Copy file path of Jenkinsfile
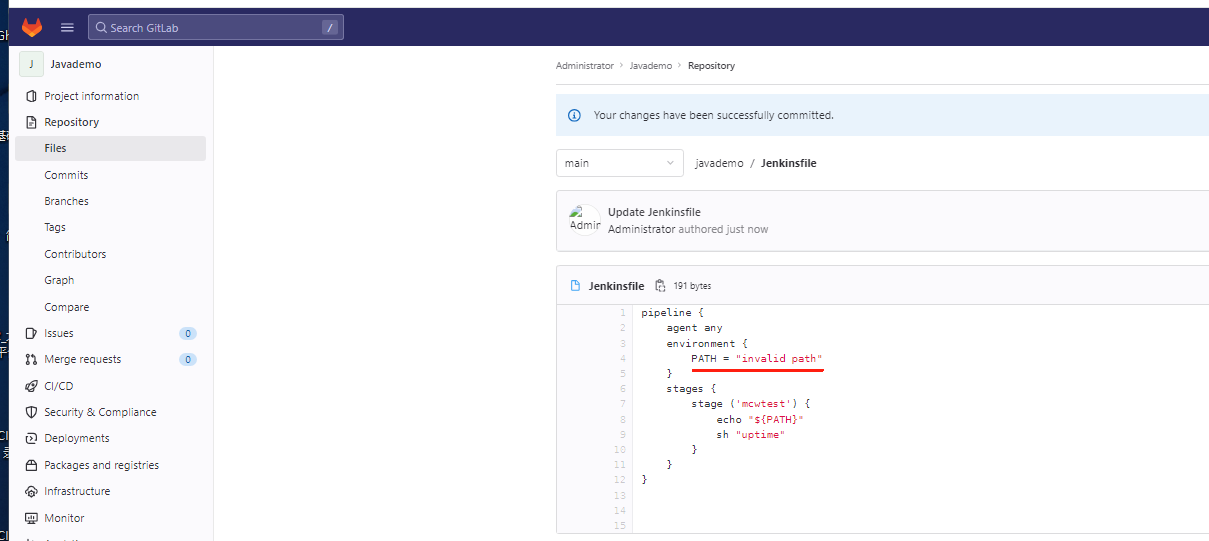1209x541 pixels. pos(660,286)
